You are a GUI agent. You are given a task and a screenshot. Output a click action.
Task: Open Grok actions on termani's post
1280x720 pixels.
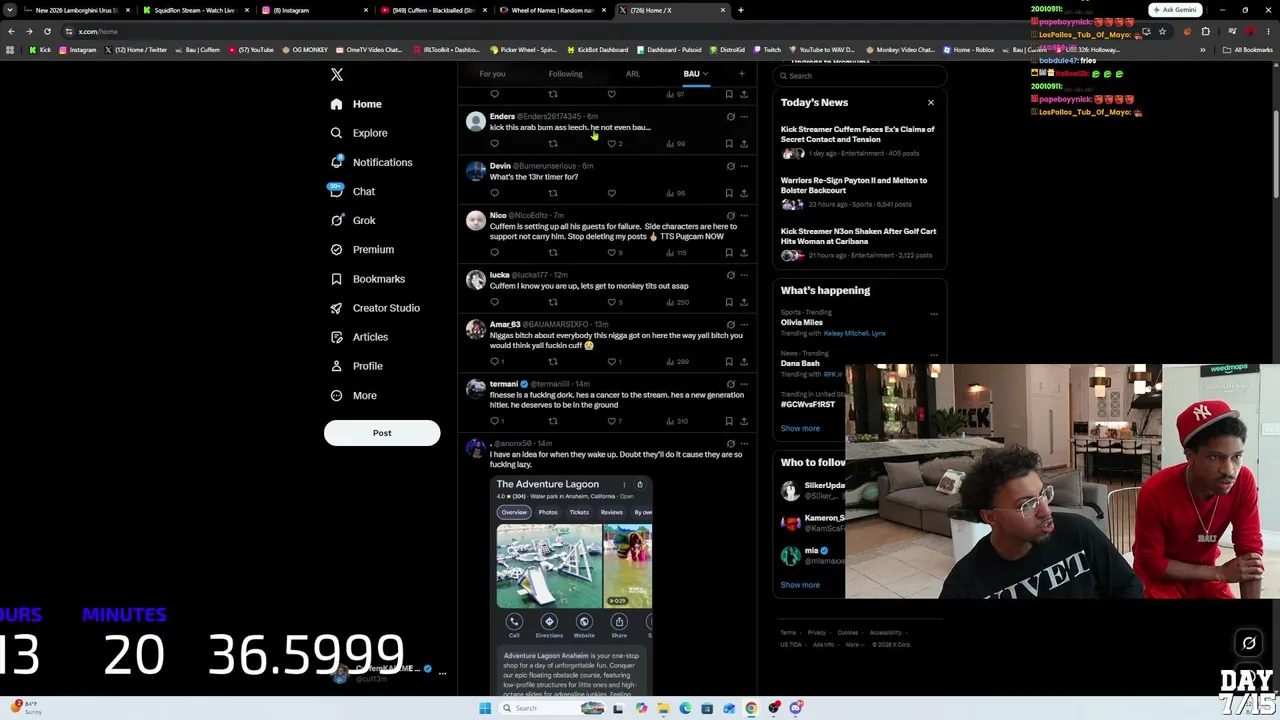tap(730, 384)
